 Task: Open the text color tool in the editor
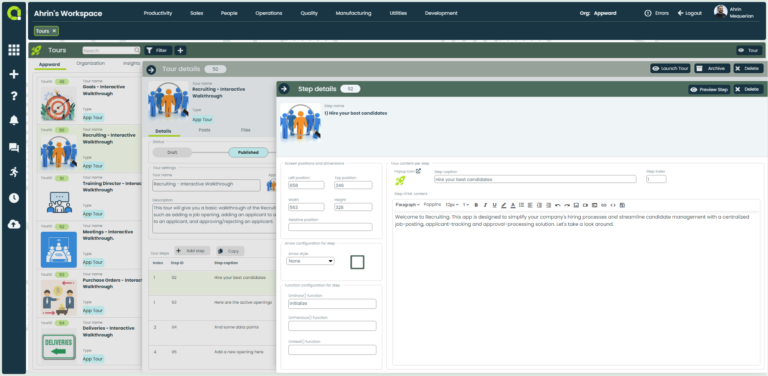pyautogui.click(x=513, y=205)
